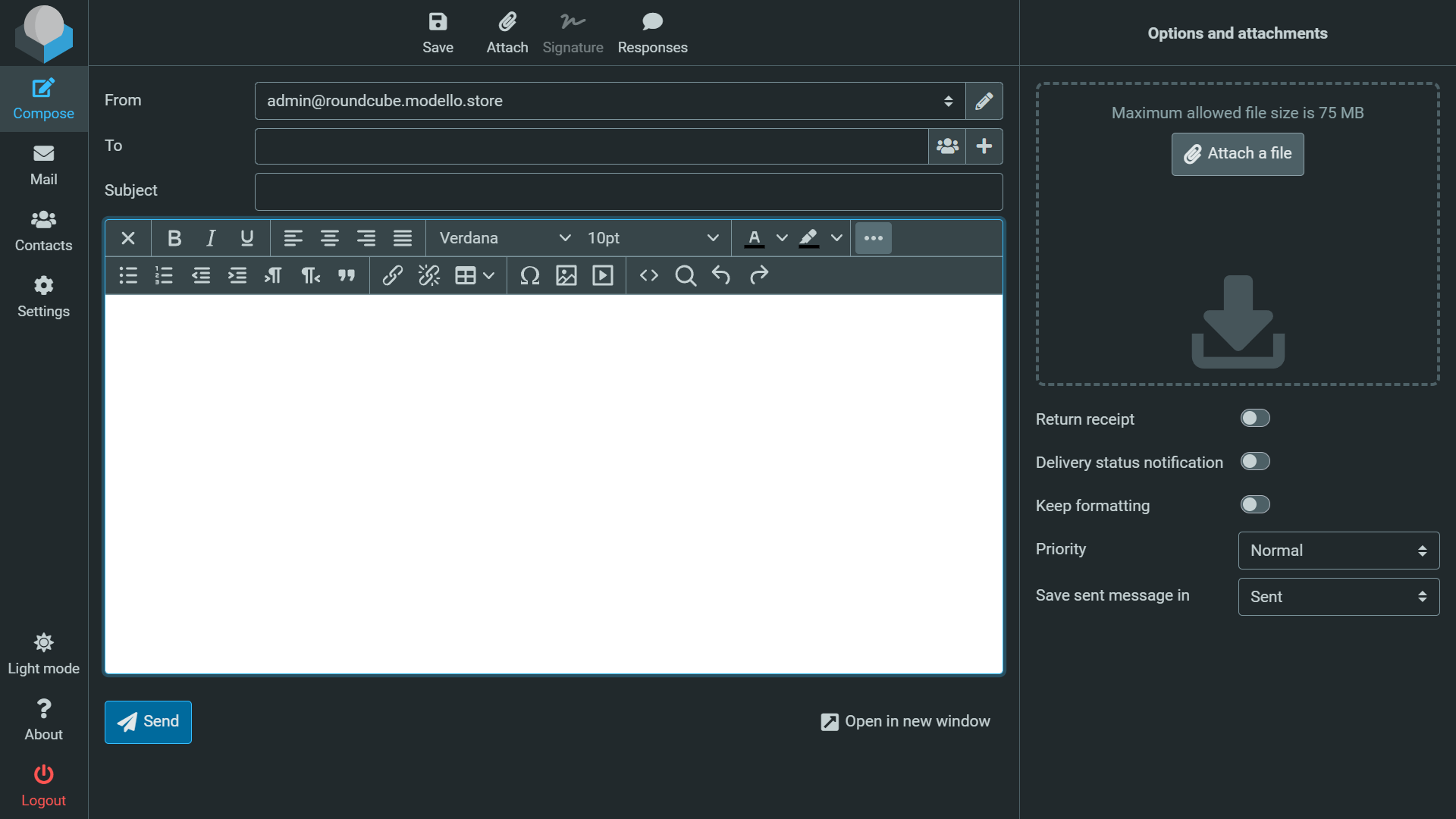The height and width of the screenshot is (819, 1456).
Task: Log out of Roundcube
Action: (x=43, y=786)
